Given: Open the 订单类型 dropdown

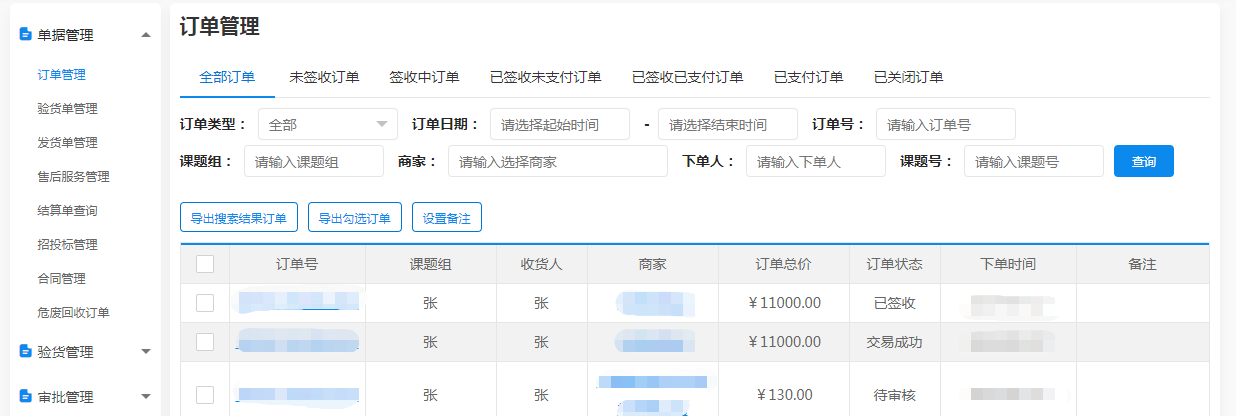Looking at the screenshot, I should [327, 124].
